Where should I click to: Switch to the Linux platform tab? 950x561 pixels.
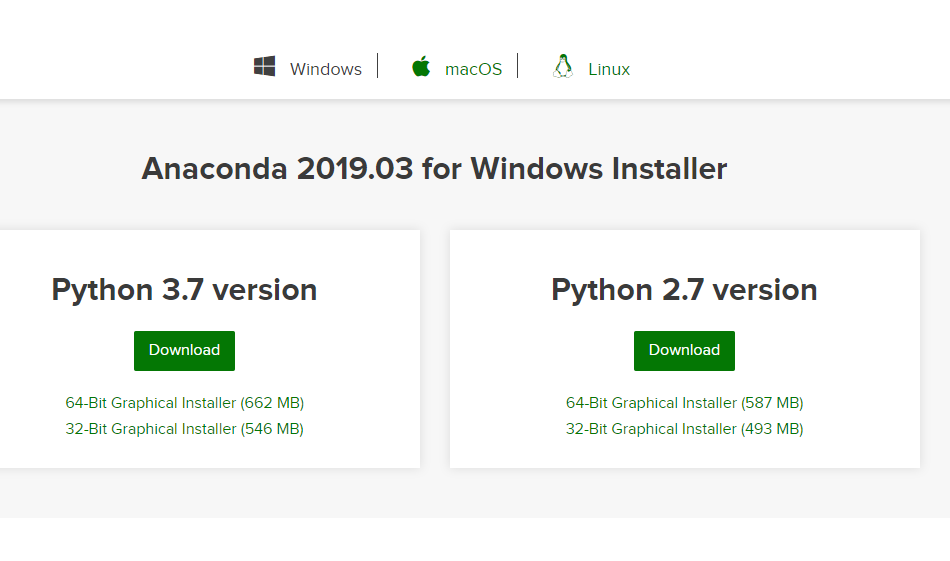609,69
